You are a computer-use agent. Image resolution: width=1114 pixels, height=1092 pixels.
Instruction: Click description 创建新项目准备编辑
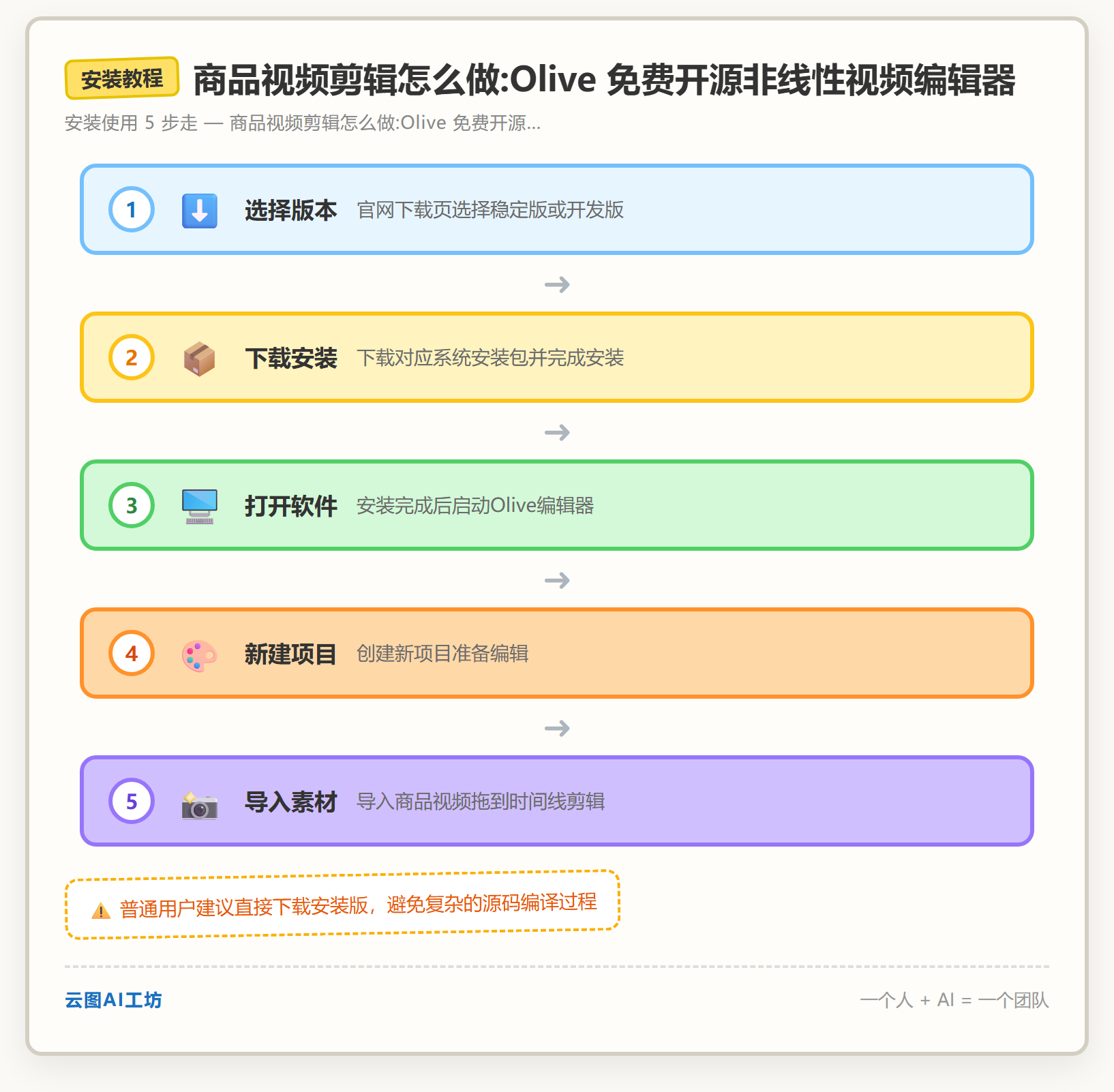[442, 654]
